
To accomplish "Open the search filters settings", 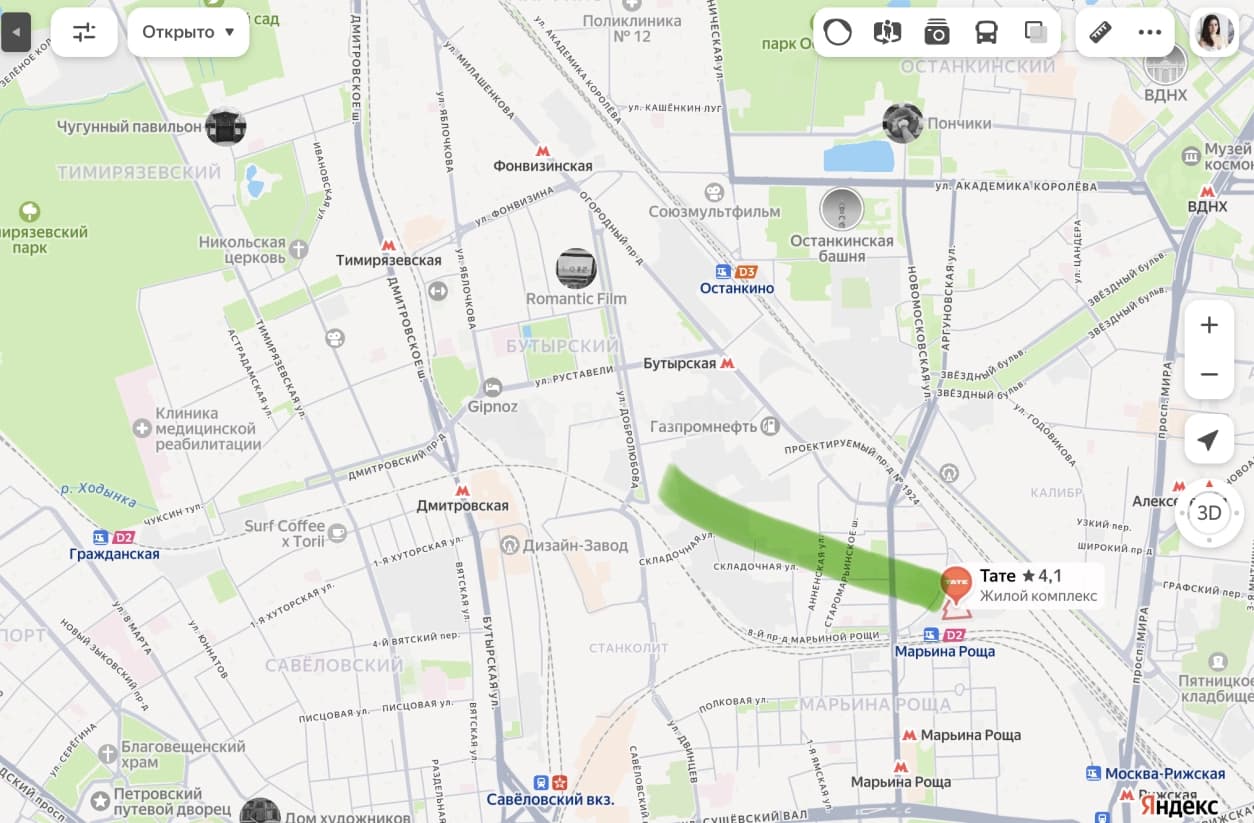I will pos(84,32).
